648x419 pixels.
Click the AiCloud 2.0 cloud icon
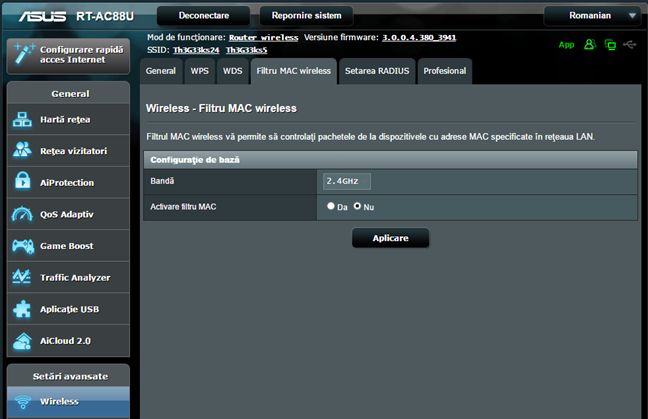pos(22,341)
